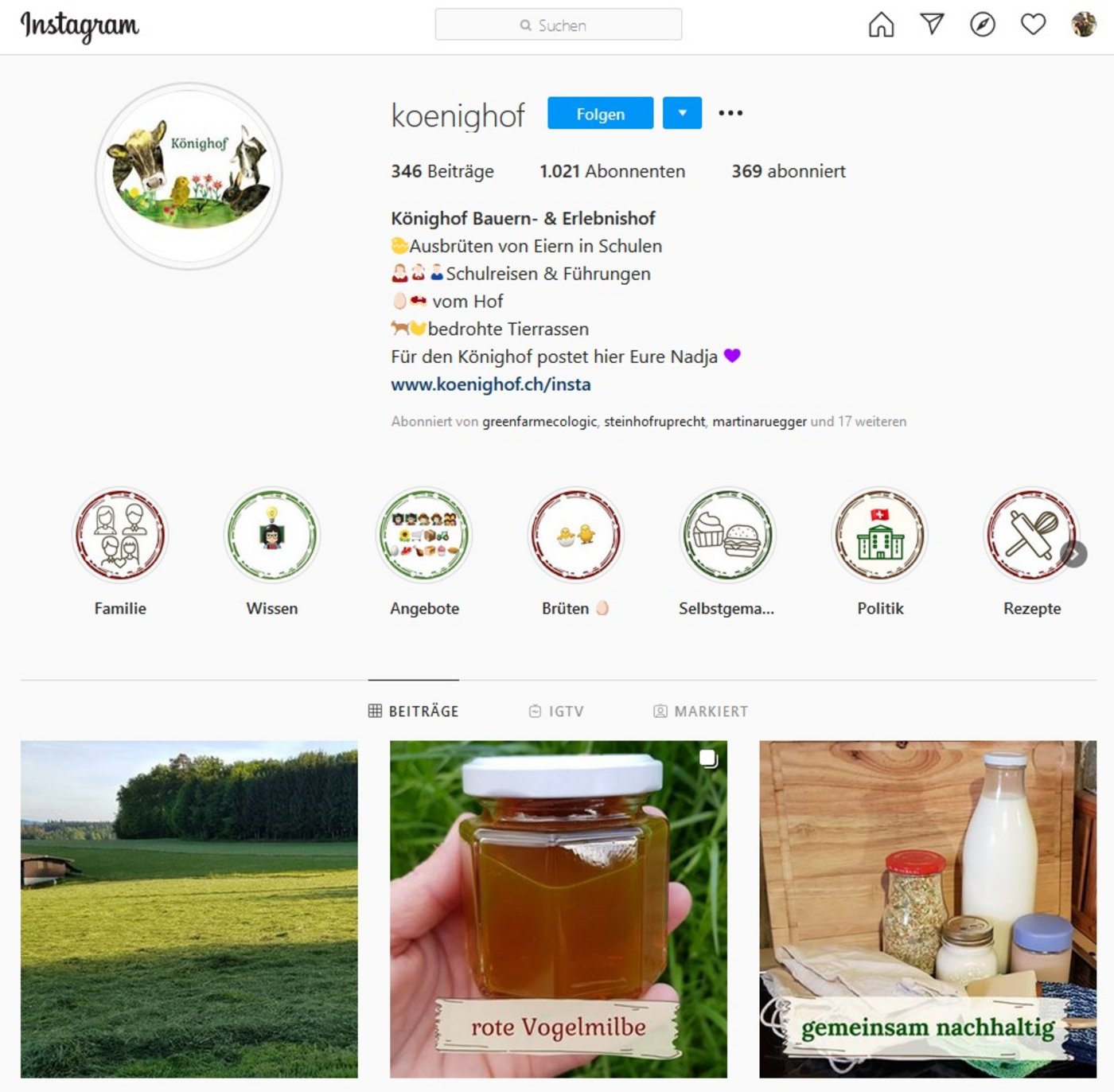The height and width of the screenshot is (1092, 1114).
Task: Show the 1.021 Abonnenten list
Action: (x=612, y=171)
